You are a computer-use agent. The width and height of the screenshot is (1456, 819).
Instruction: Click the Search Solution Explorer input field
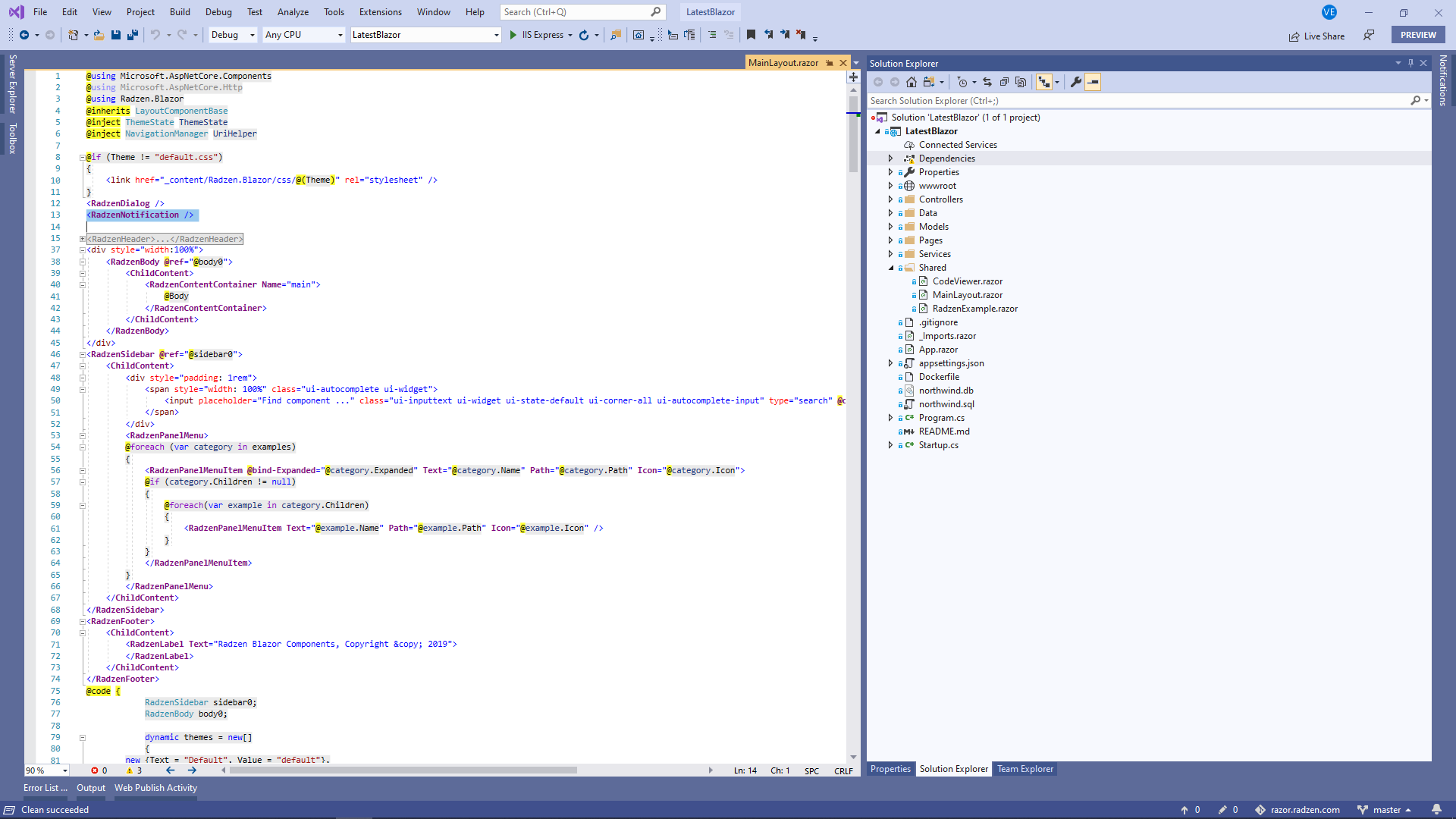click(1137, 101)
